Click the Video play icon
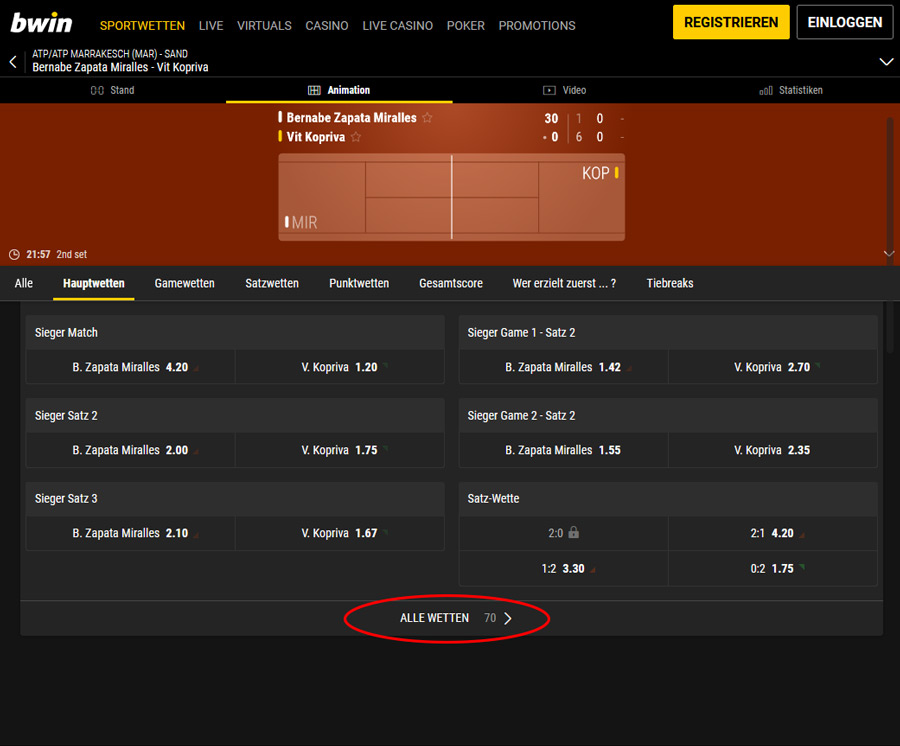Image resolution: width=900 pixels, height=746 pixels. coord(549,90)
